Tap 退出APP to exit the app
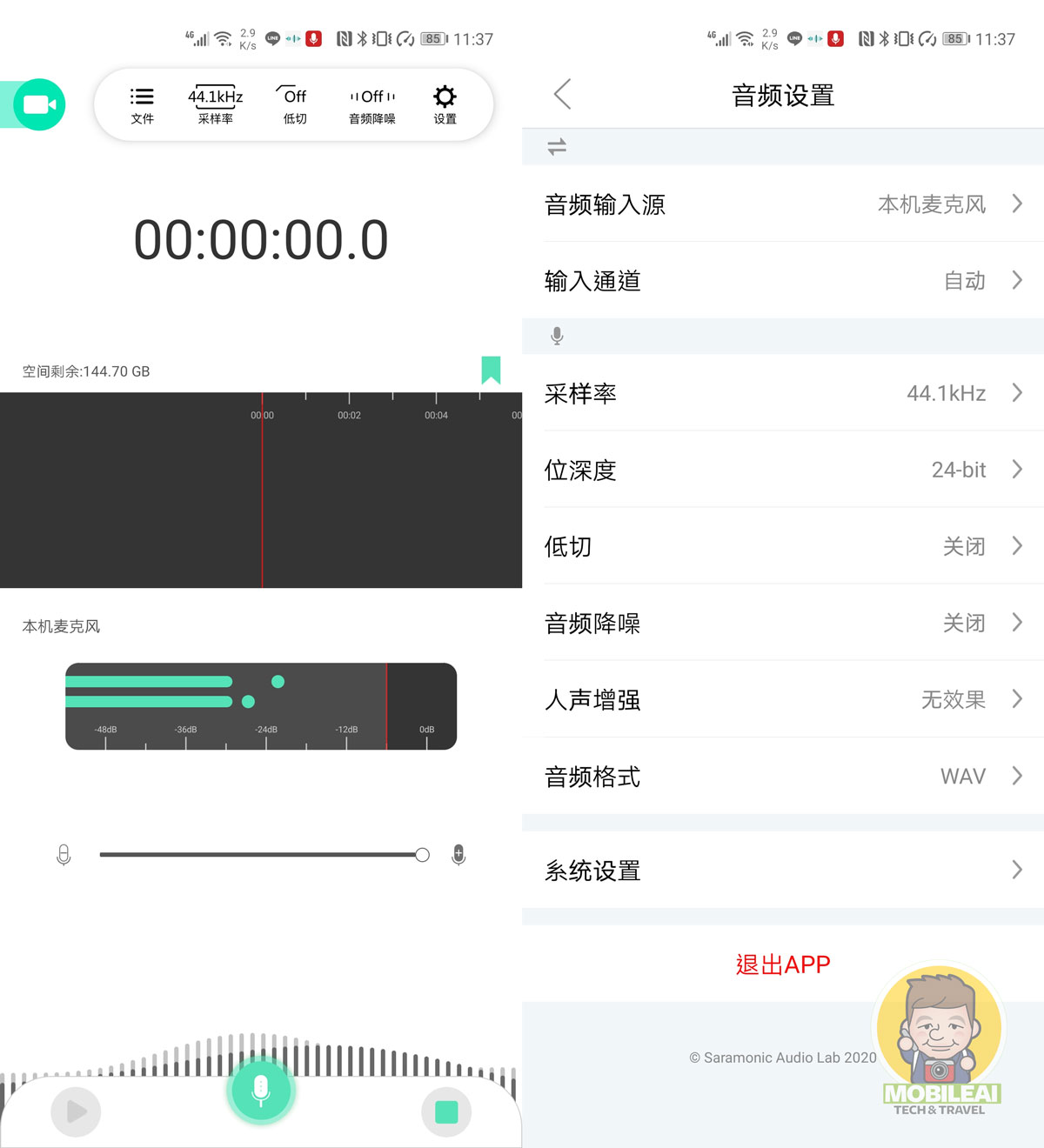This screenshot has width=1044, height=1148. (783, 964)
